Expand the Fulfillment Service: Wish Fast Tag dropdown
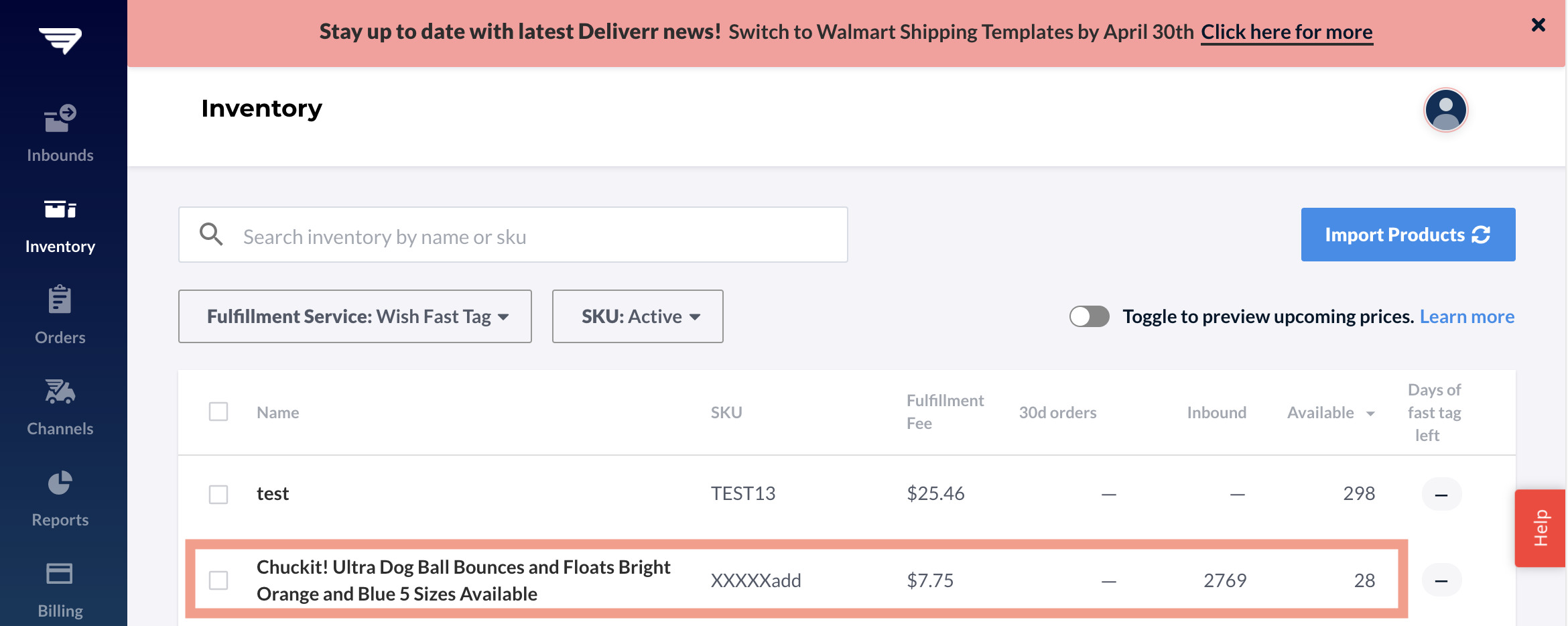The height and width of the screenshot is (626, 1568). (355, 316)
